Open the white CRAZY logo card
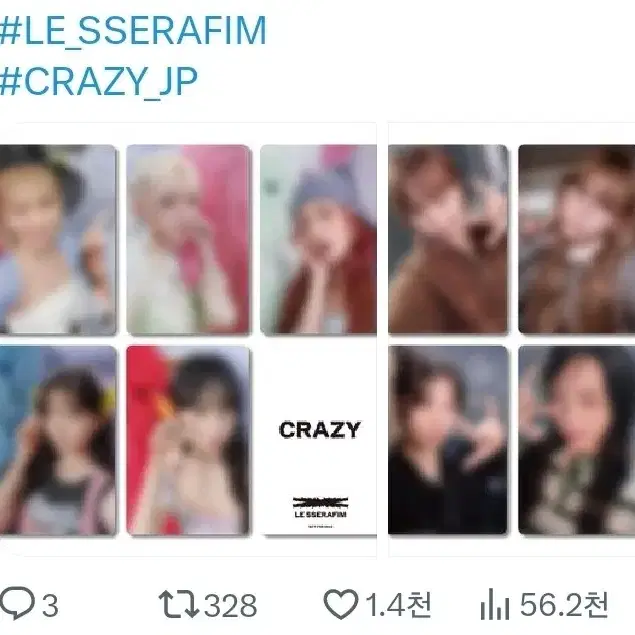This screenshot has width=635, height=635. (x=319, y=440)
